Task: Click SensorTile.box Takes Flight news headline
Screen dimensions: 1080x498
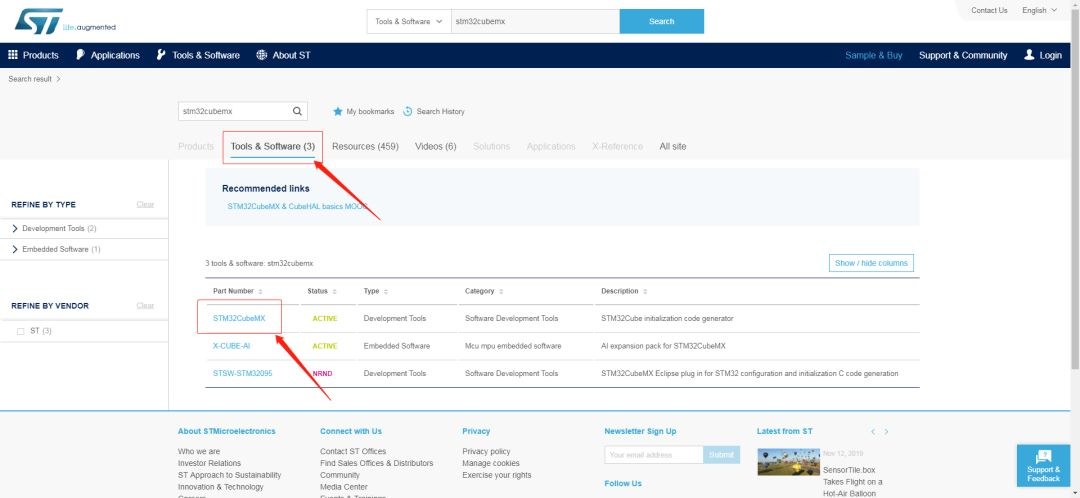Action: pos(853,481)
